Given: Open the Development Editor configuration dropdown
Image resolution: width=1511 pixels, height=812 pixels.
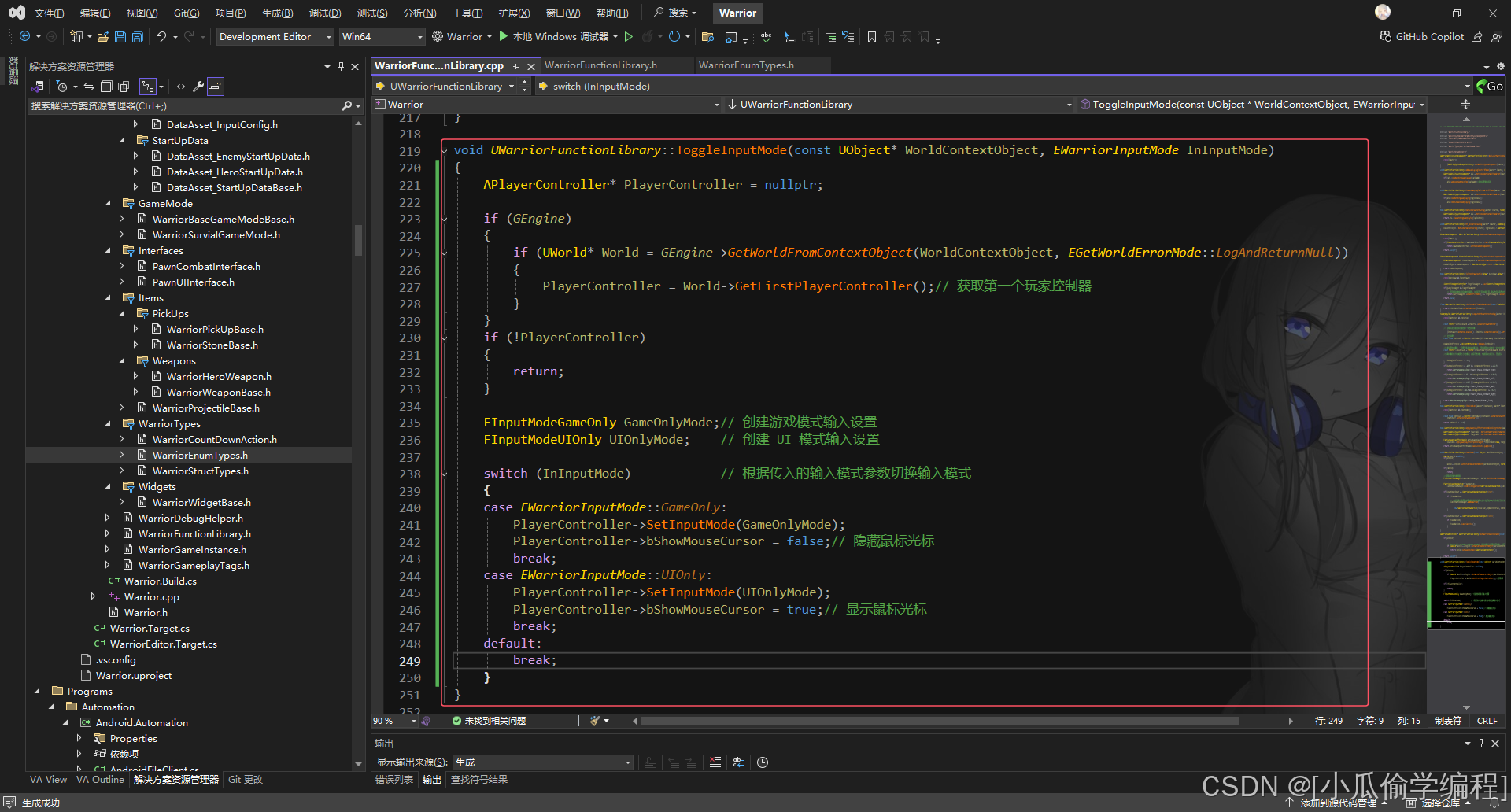Looking at the screenshot, I should tap(275, 37).
